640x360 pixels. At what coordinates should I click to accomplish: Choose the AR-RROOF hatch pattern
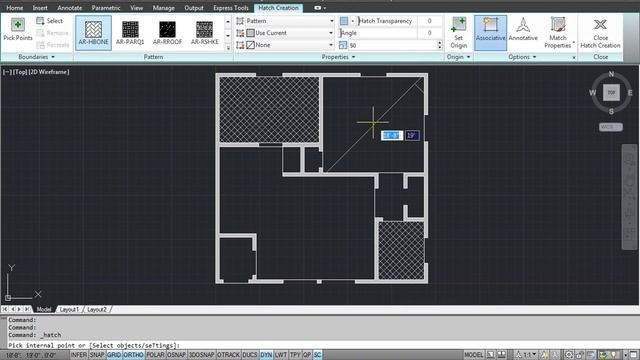tap(167, 33)
